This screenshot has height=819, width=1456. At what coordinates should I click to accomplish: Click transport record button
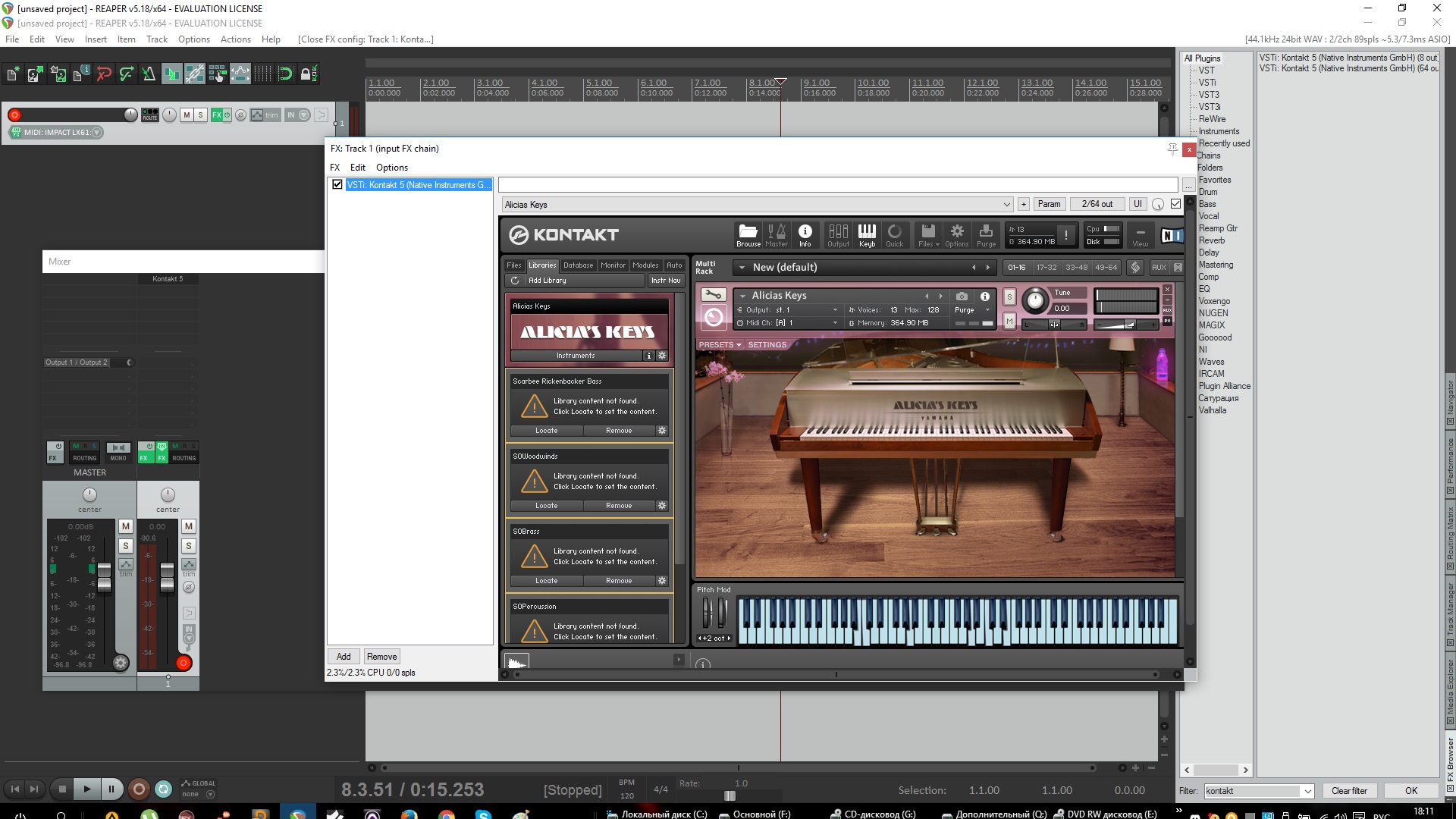click(x=139, y=789)
